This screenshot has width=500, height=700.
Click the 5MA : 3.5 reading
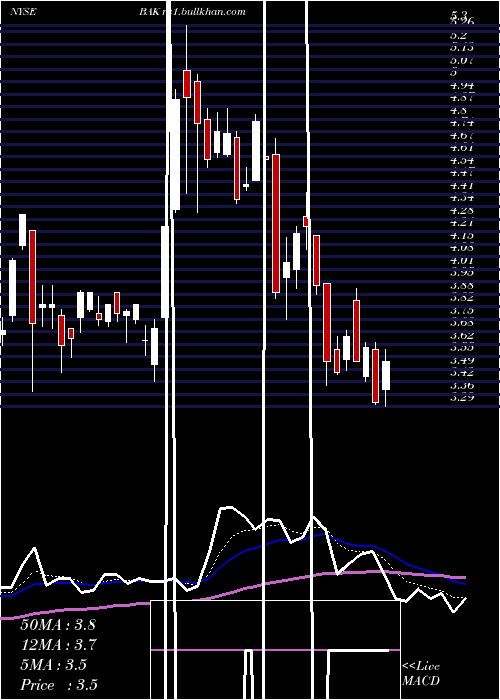[53, 665]
